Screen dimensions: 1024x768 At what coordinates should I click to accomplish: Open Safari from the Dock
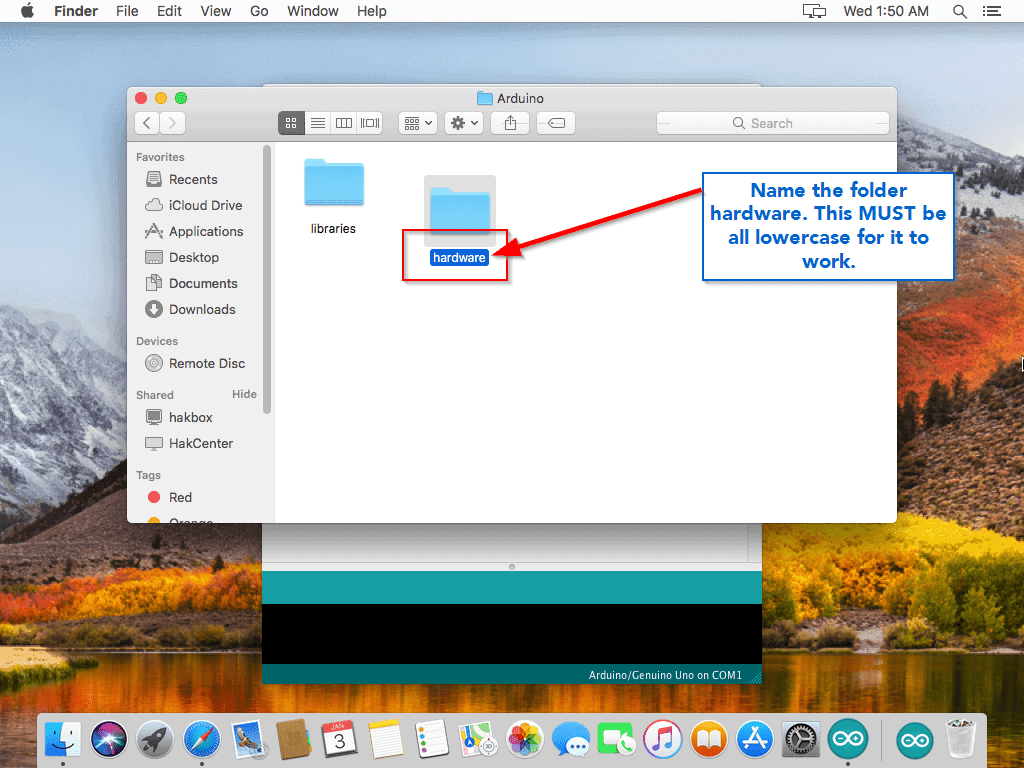point(202,739)
